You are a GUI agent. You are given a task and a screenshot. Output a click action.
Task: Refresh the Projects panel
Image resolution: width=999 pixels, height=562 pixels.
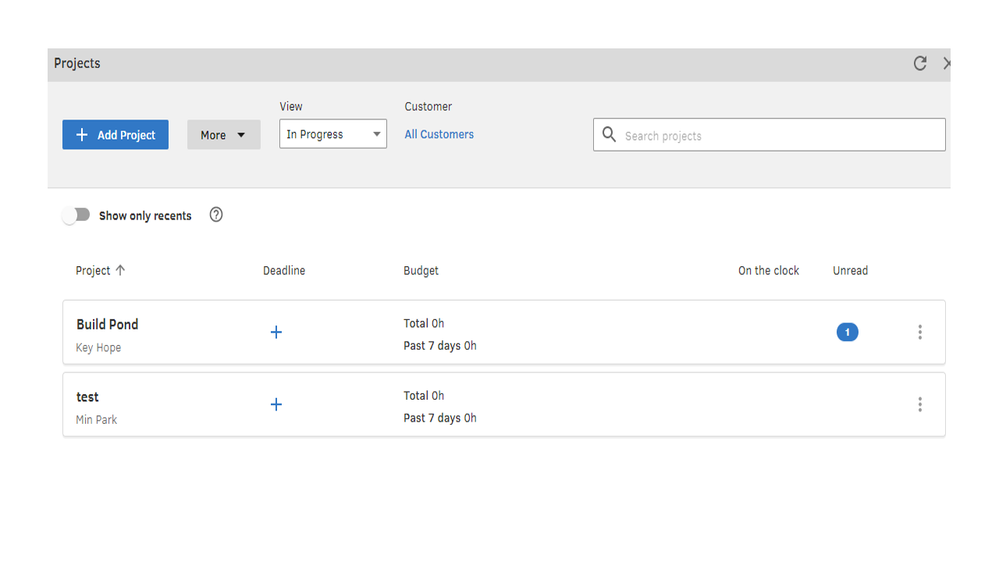click(x=920, y=64)
